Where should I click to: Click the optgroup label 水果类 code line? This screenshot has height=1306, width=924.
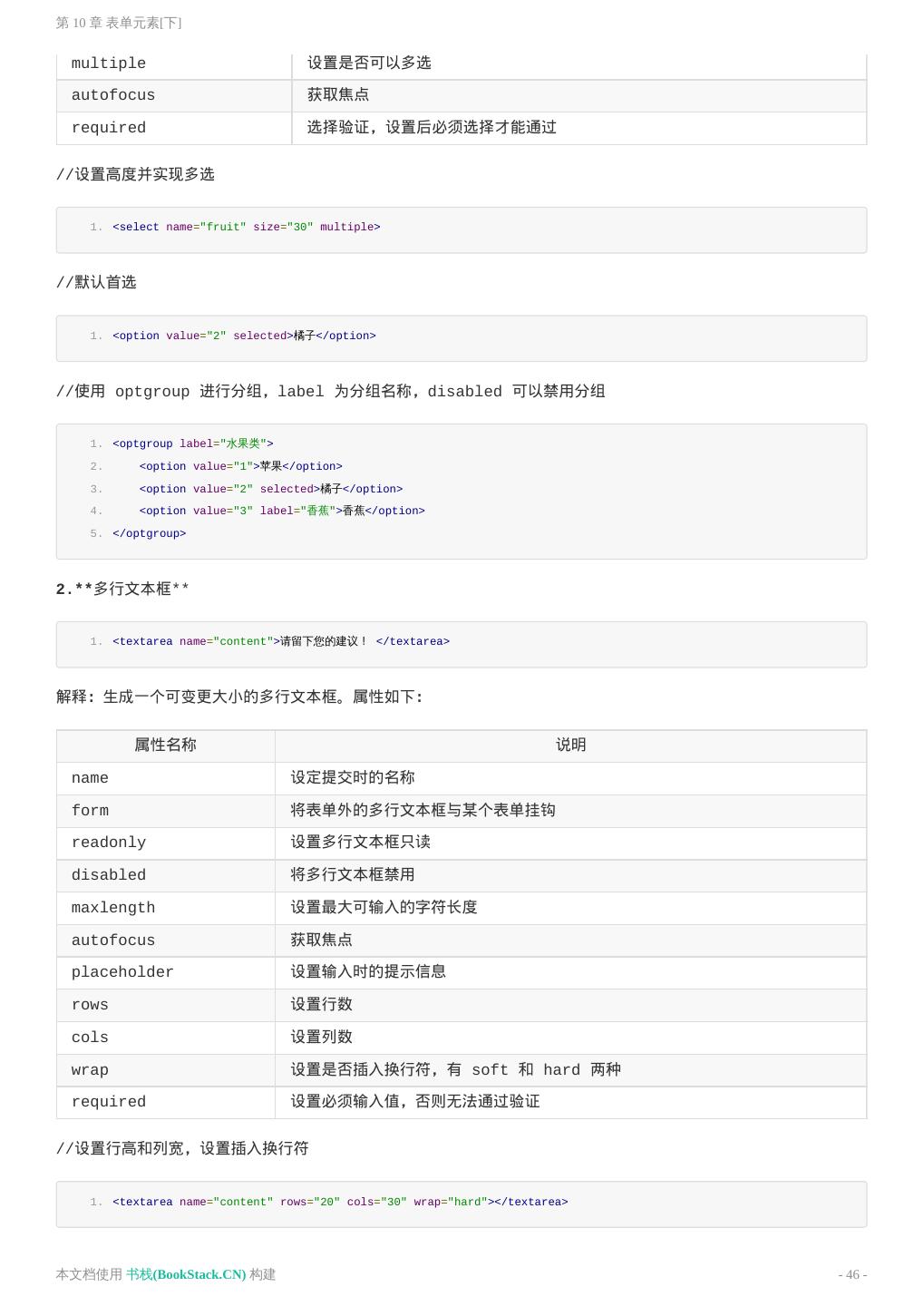(x=193, y=443)
